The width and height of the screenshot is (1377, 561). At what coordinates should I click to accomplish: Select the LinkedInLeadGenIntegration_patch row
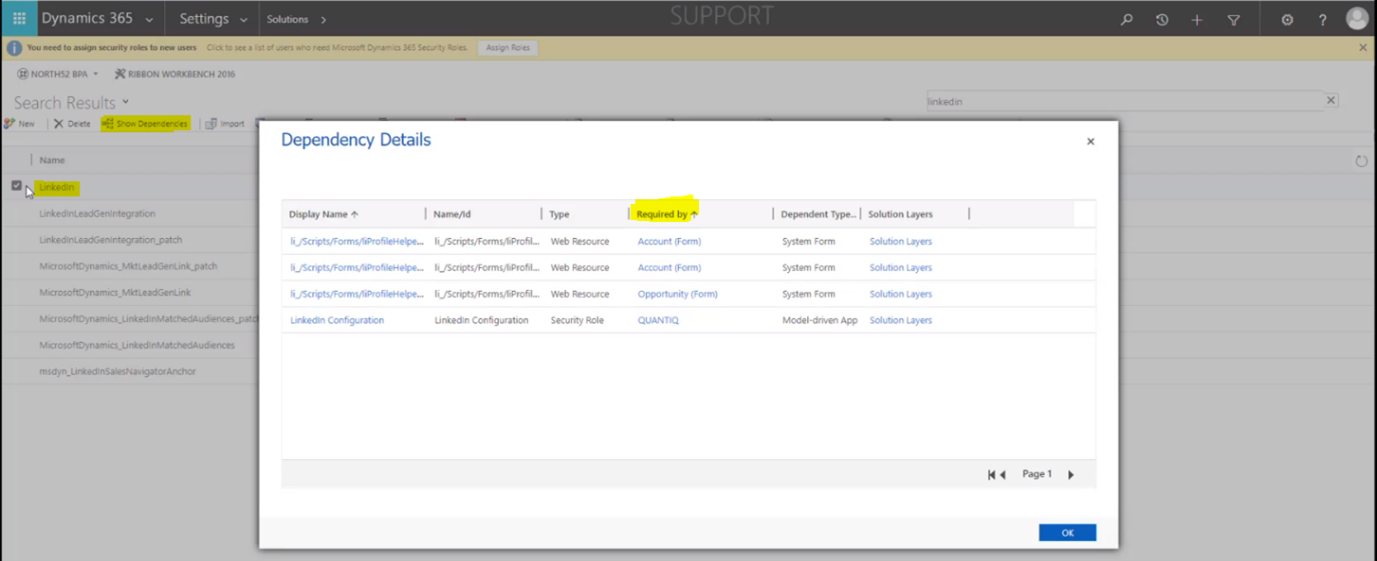click(x=110, y=240)
